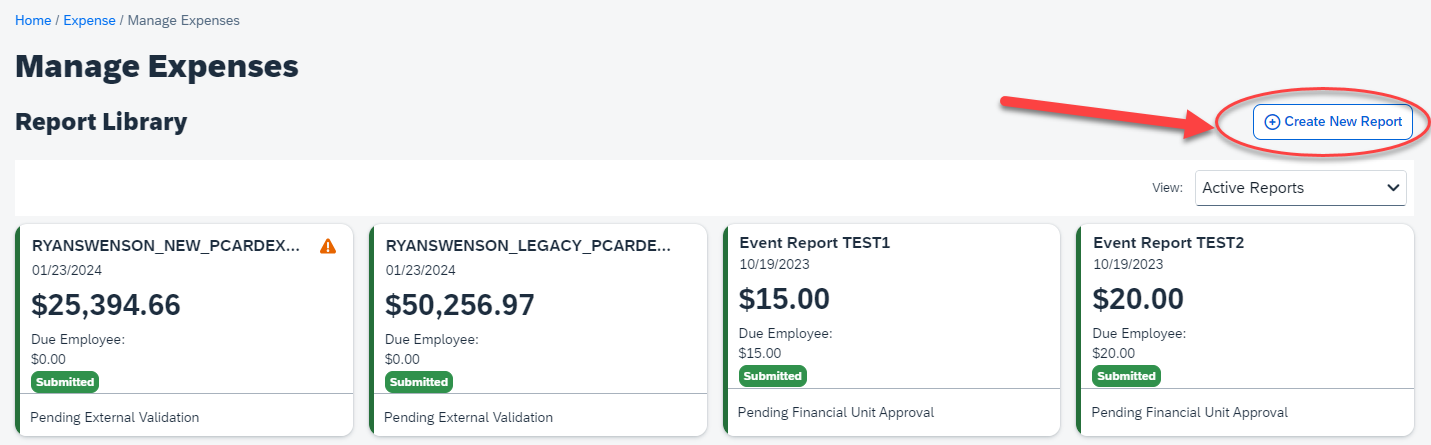This screenshot has width=1431, height=445.
Task: Click the Create New Report button
Action: coord(1332,122)
